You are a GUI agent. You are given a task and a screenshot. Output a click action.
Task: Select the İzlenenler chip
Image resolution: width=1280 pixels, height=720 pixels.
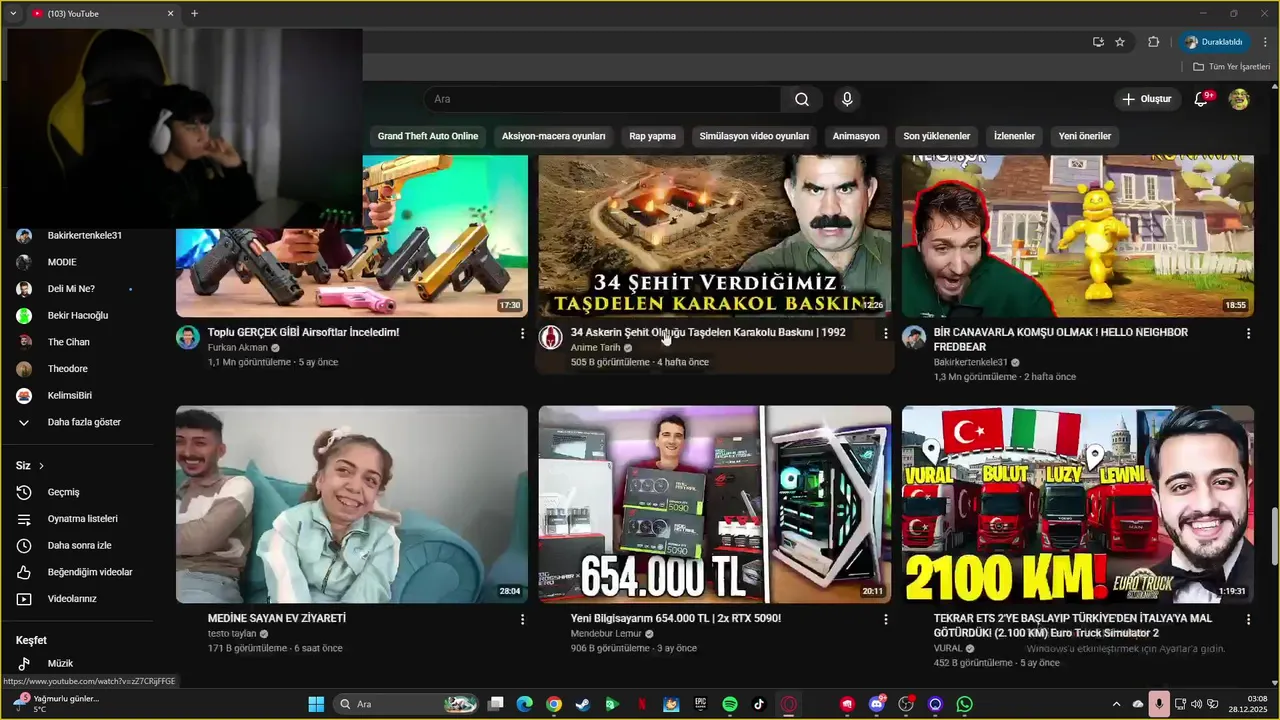[1014, 136]
